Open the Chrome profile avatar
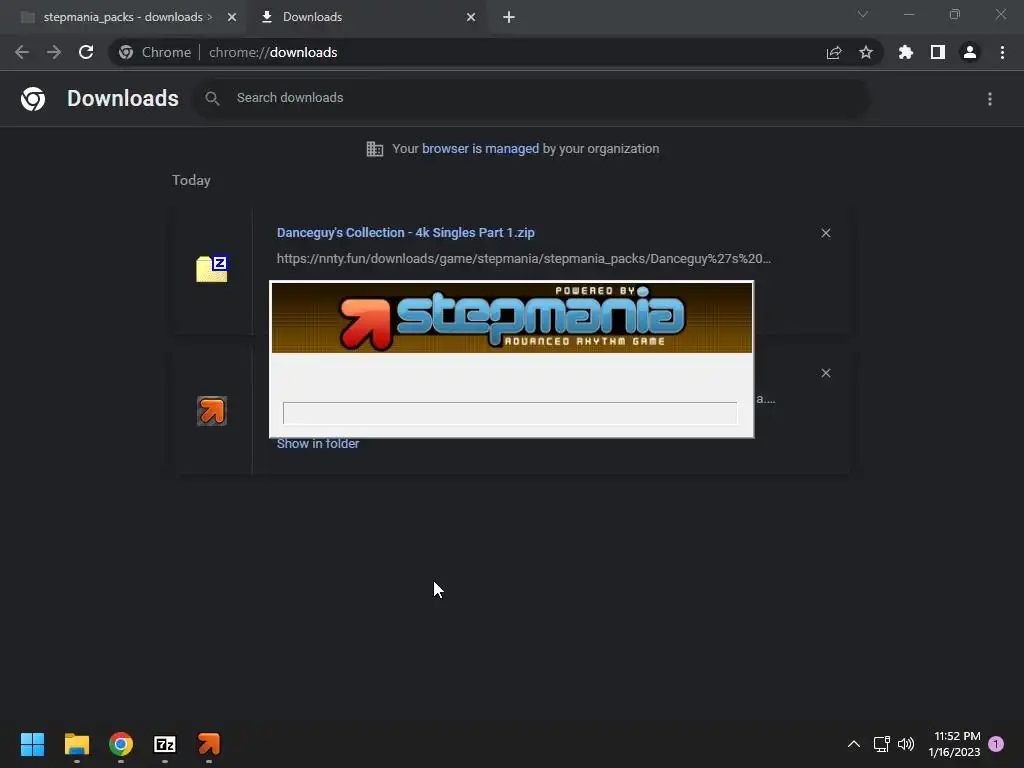1024x768 pixels. (x=970, y=52)
